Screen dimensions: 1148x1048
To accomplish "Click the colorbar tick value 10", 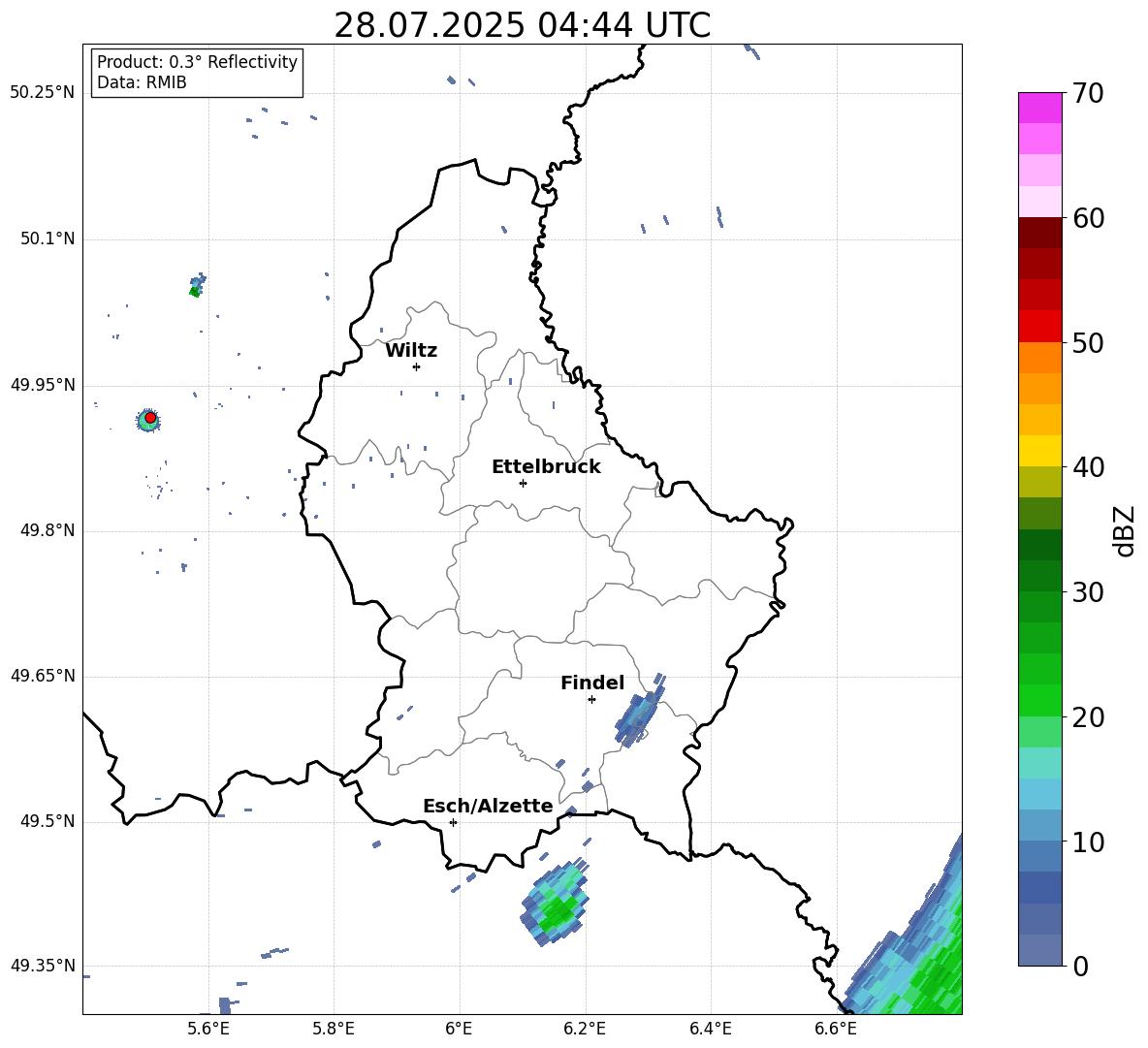I will click(1088, 842).
